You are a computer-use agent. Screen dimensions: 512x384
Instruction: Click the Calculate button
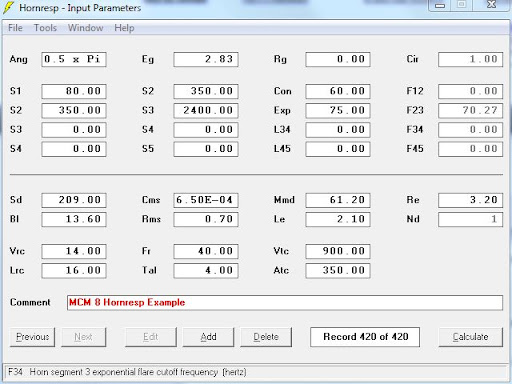(470, 337)
